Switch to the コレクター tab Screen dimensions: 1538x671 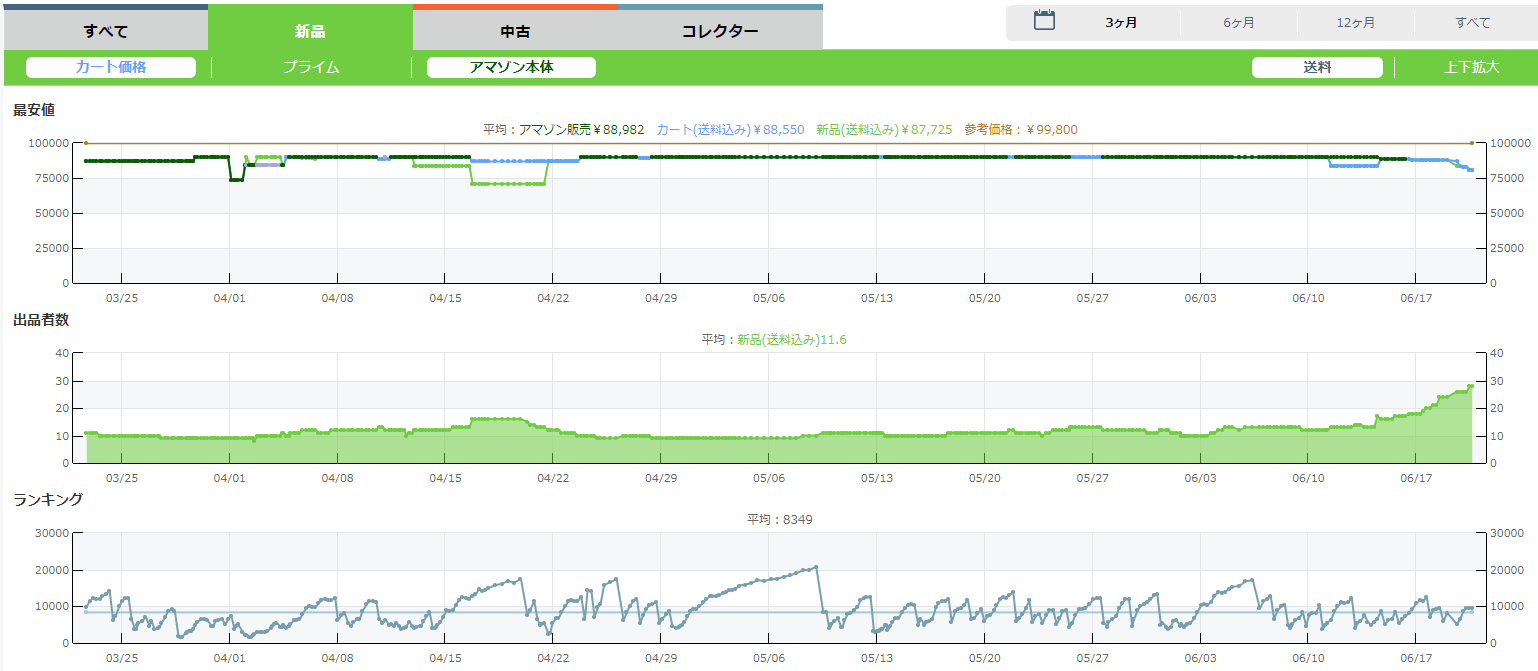coord(720,30)
